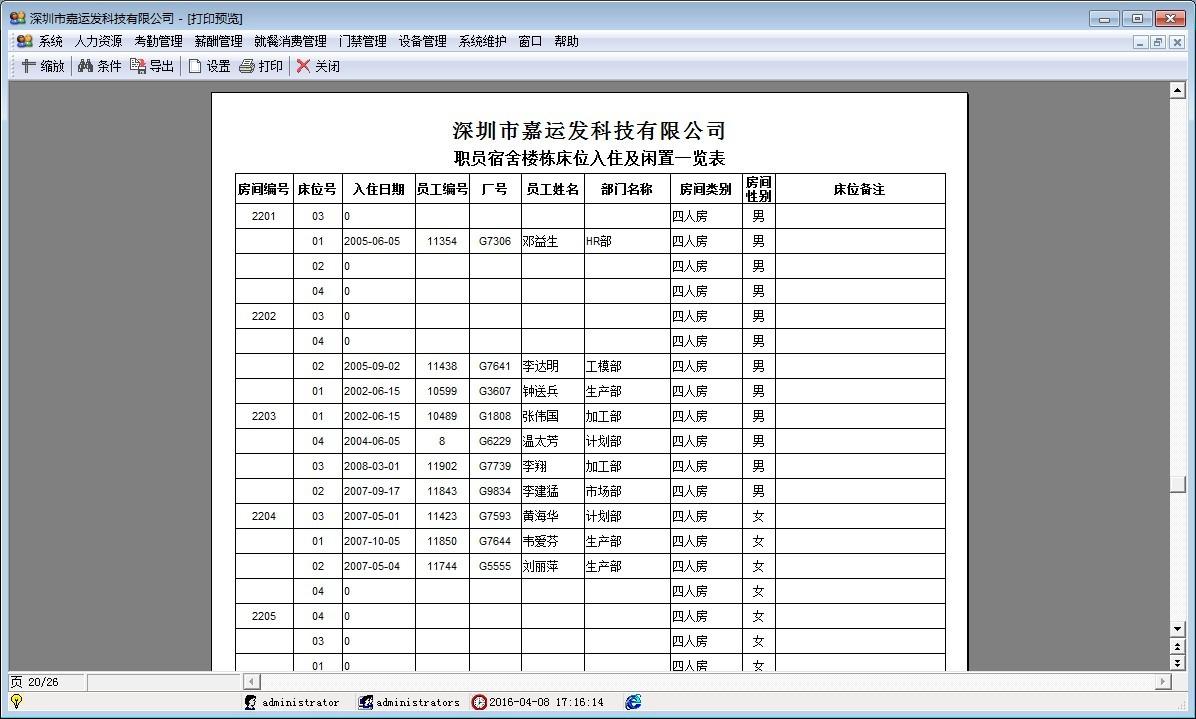Click the administrator user icon in status bar
Viewport: 1196px width, 719px height.
coord(250,702)
